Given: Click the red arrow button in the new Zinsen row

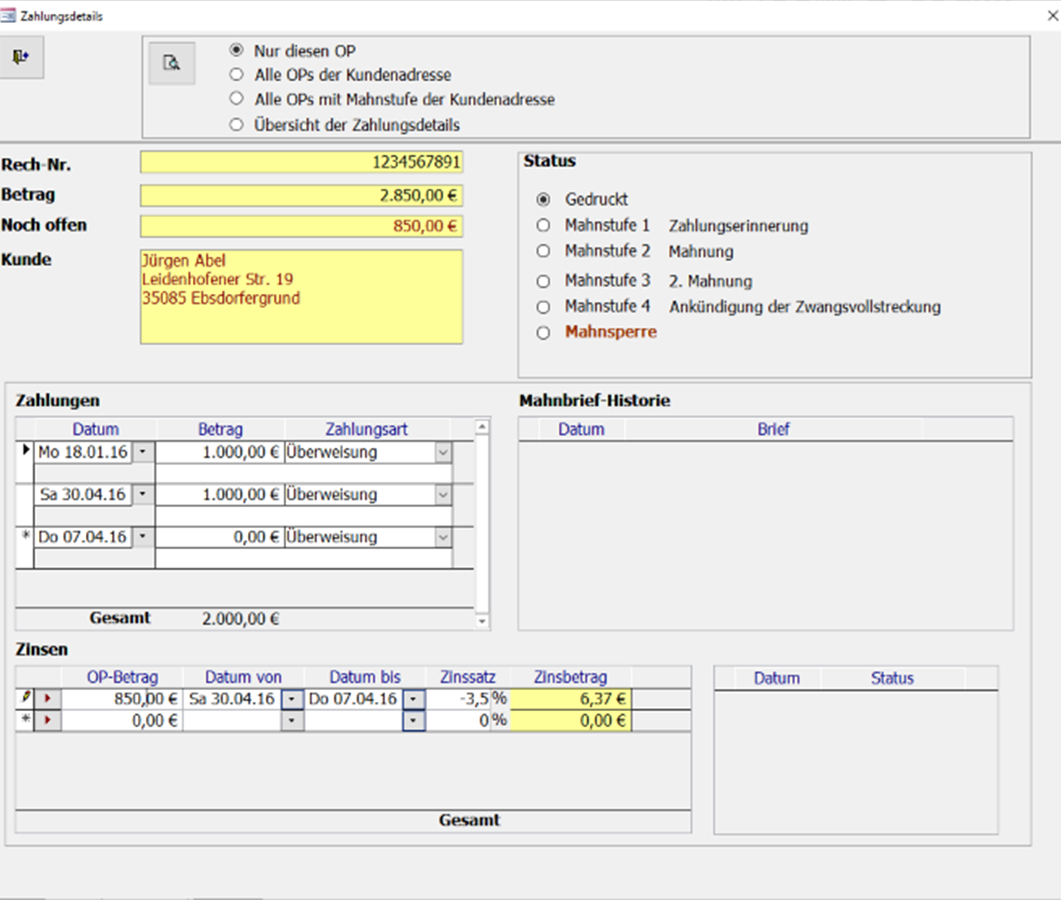Looking at the screenshot, I should (47, 720).
